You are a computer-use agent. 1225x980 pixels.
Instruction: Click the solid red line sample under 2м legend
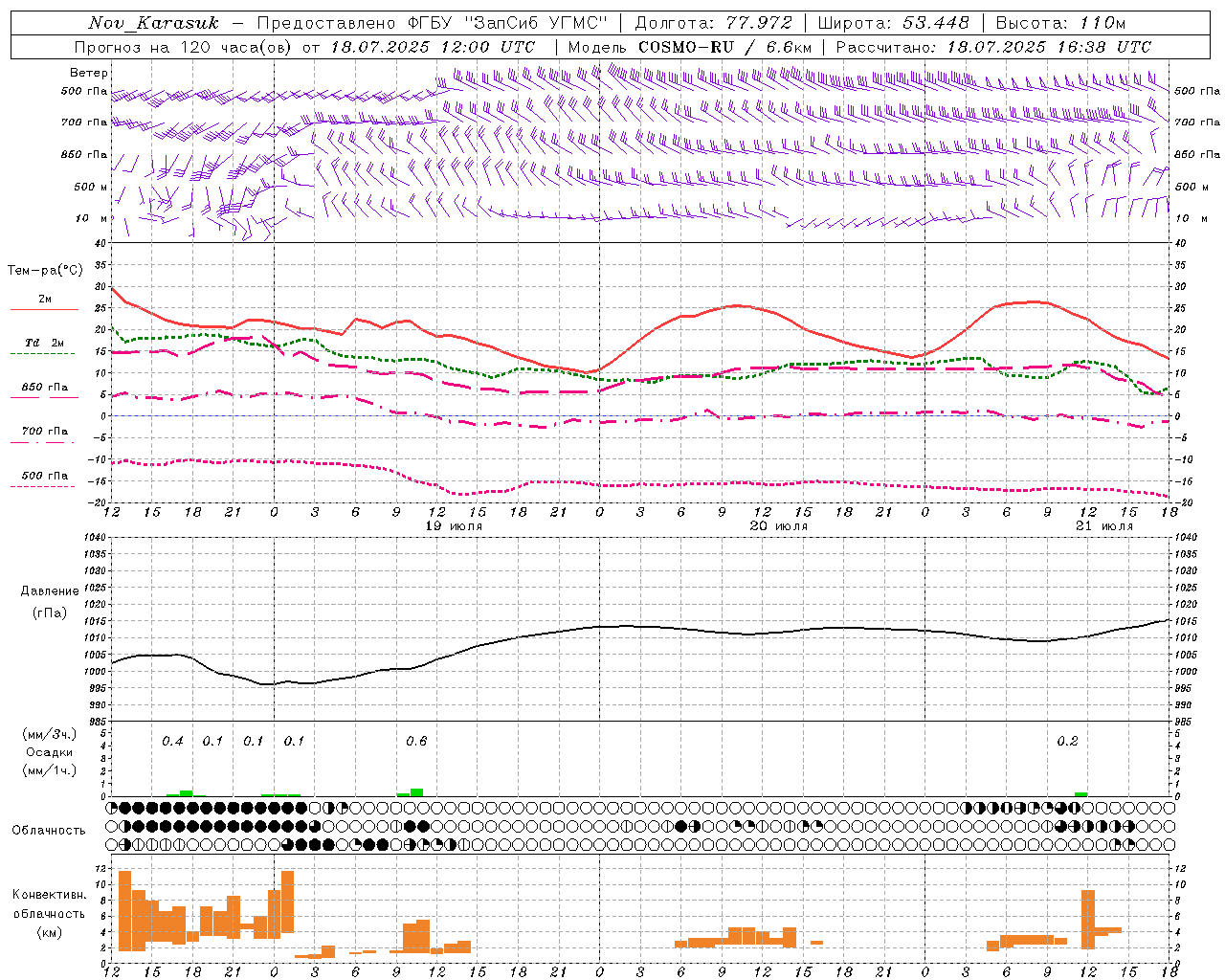[44, 310]
